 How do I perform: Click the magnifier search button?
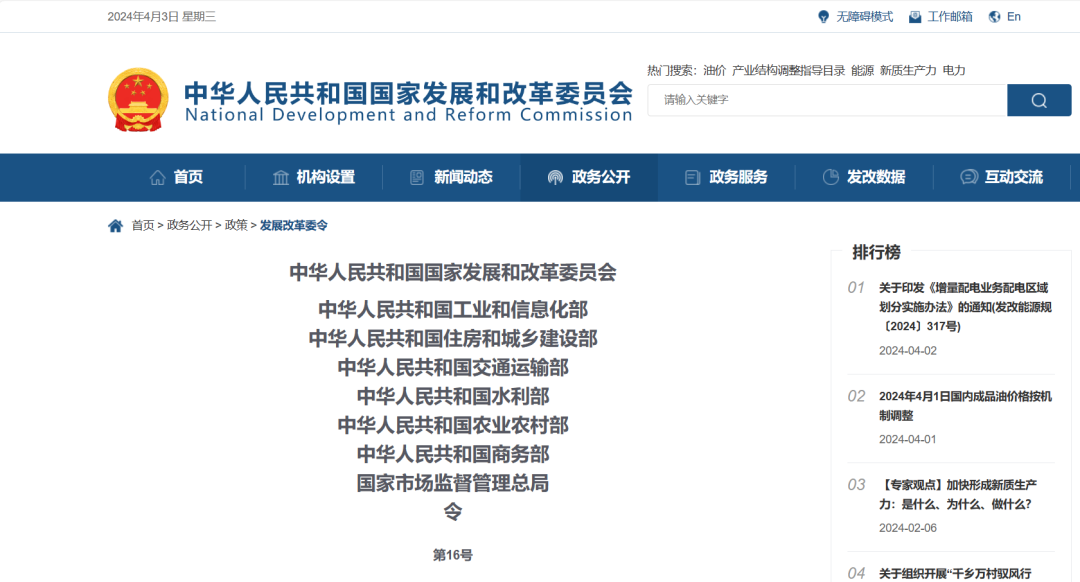pos(1039,100)
